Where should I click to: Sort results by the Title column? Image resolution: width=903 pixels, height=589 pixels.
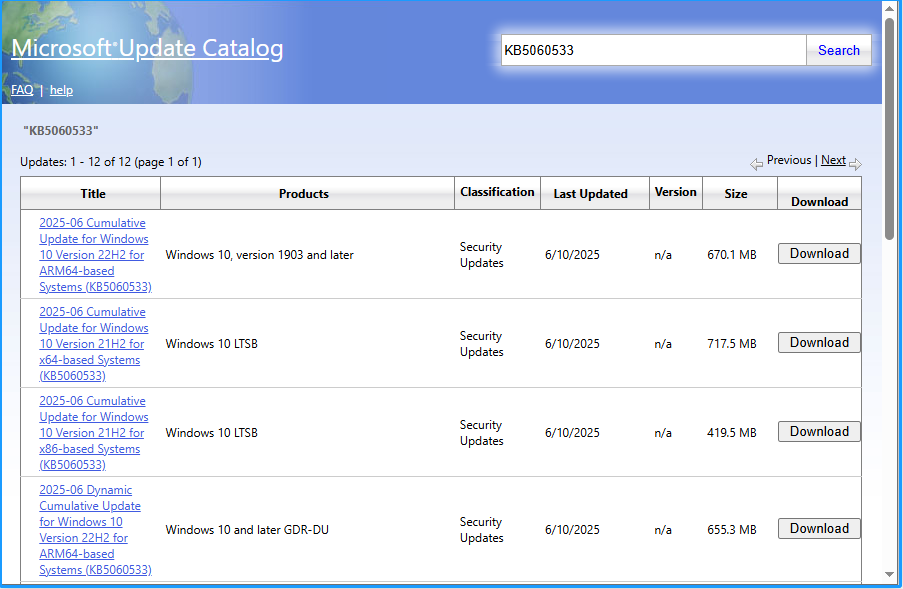93,193
